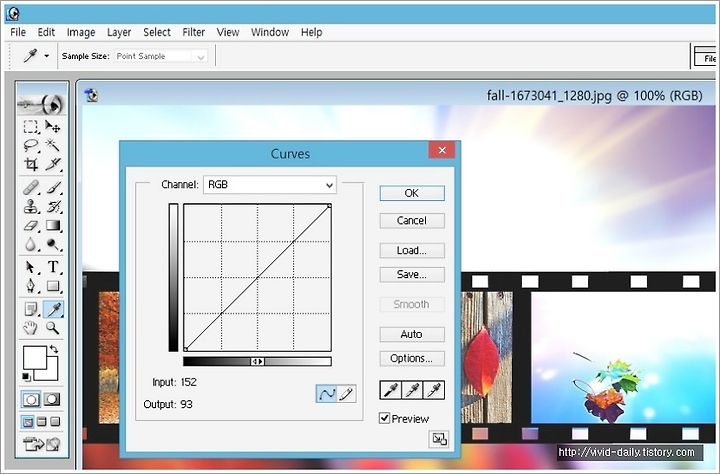This screenshot has width=720, height=474.
Task: Select the Path Selection arrow tool
Action: tap(31, 267)
